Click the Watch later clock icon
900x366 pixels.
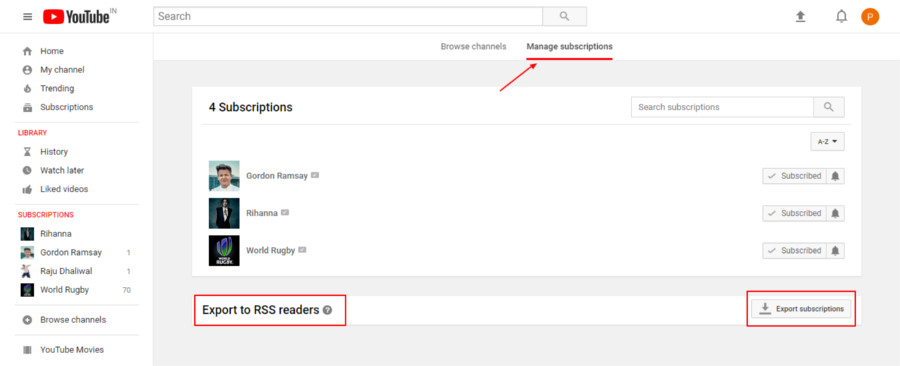[x=27, y=170]
